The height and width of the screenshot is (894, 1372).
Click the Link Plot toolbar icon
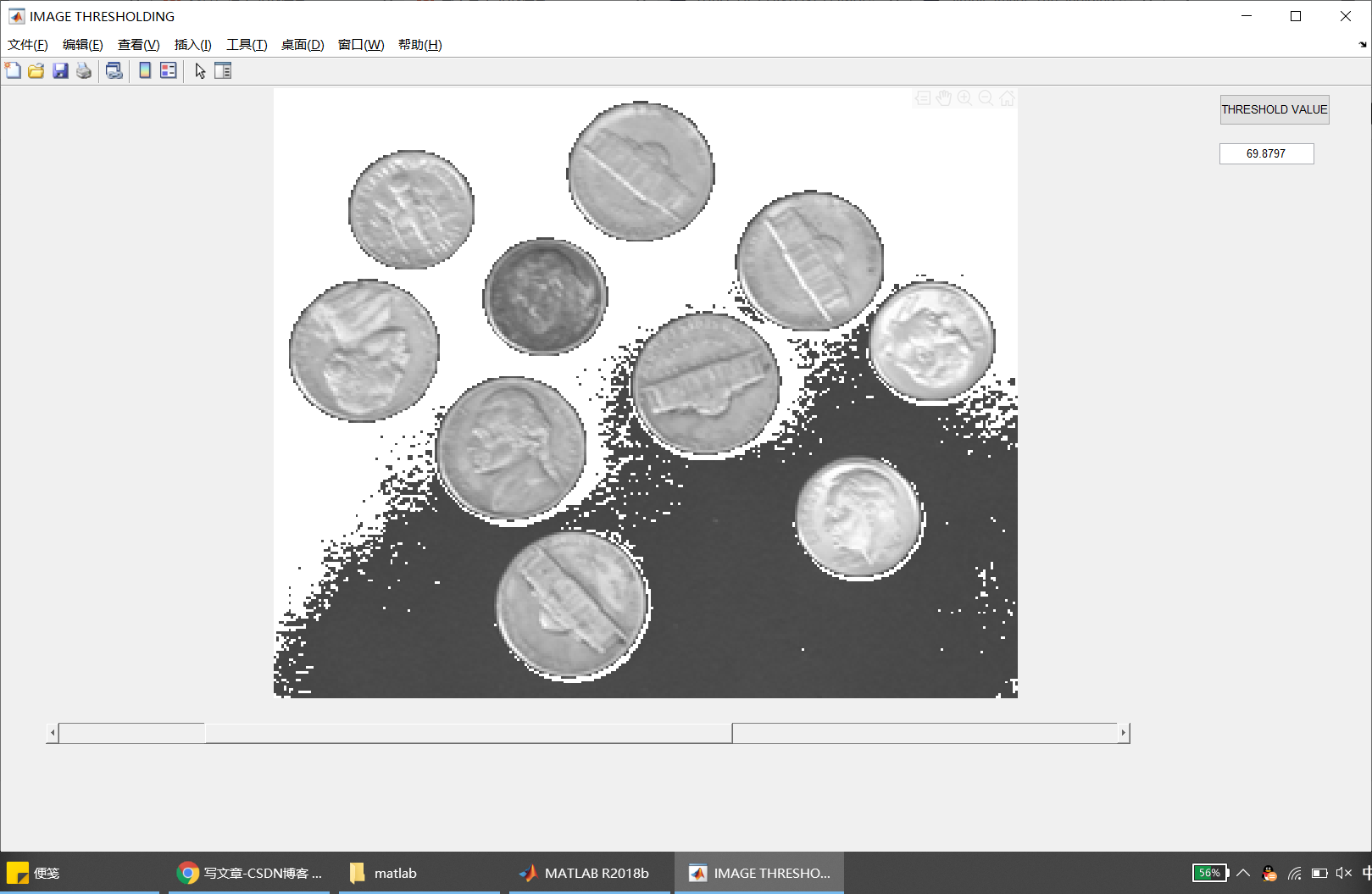(x=114, y=70)
